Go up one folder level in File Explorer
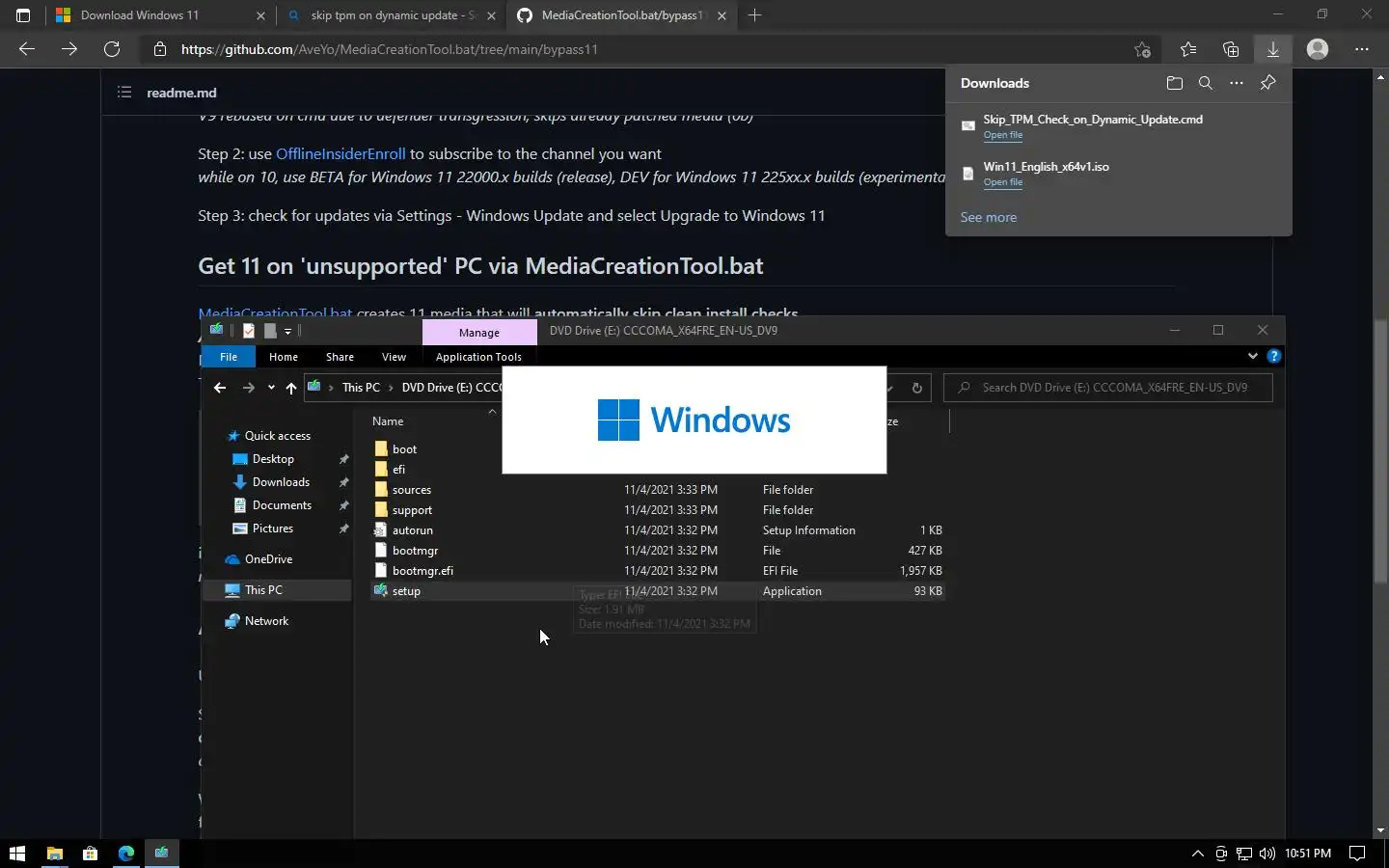The image size is (1389, 868). [x=290, y=388]
